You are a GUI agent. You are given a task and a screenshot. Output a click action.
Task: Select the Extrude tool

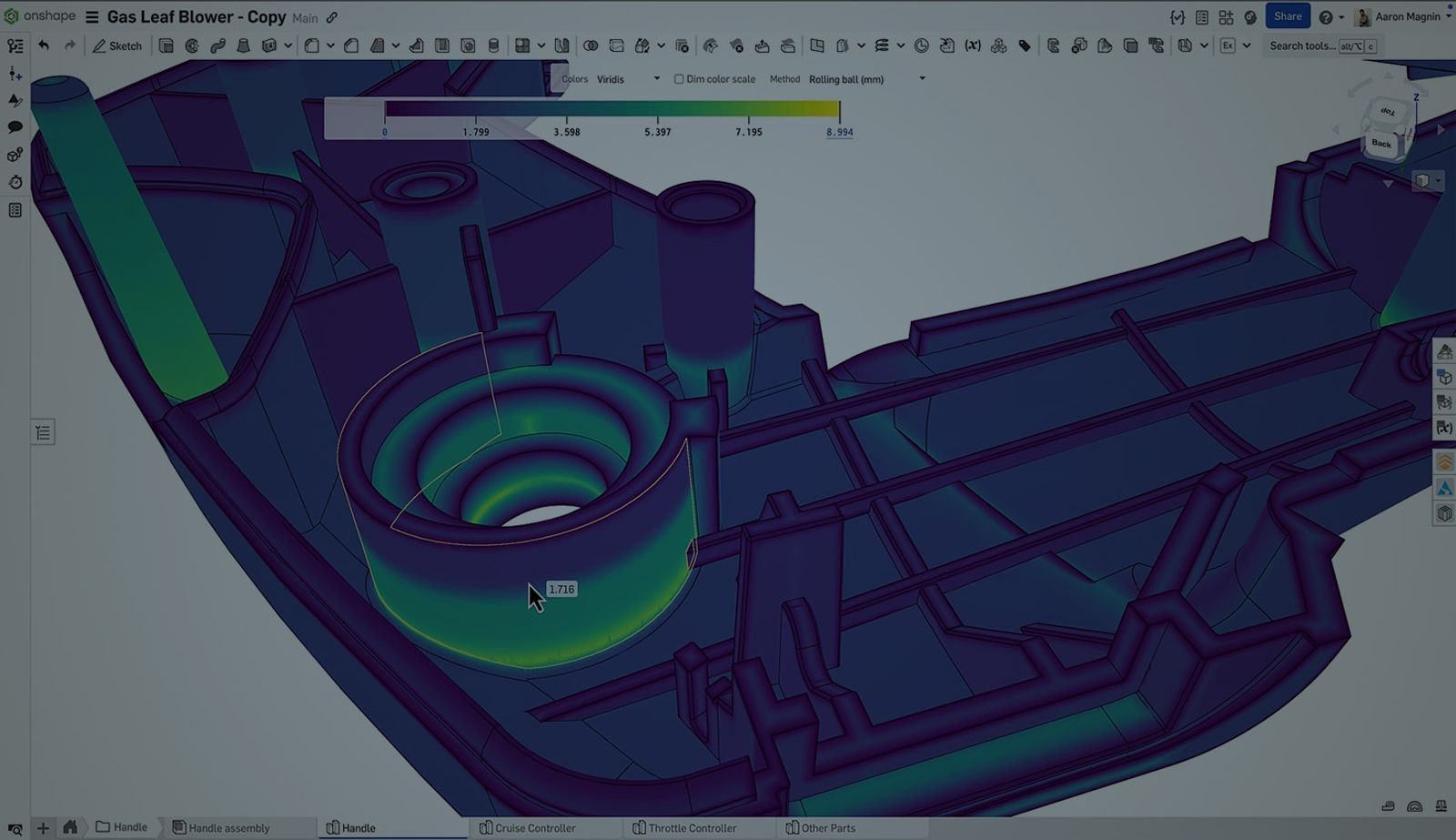point(165,46)
